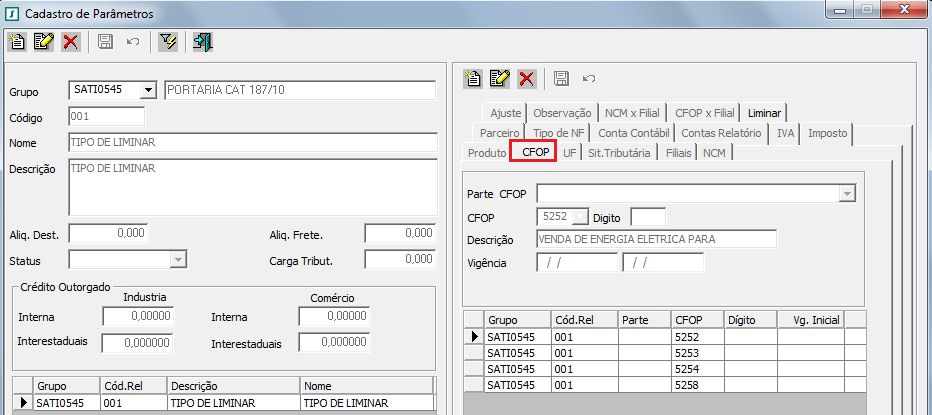
Task: Switch to the Ajuste tab
Action: 505,113
